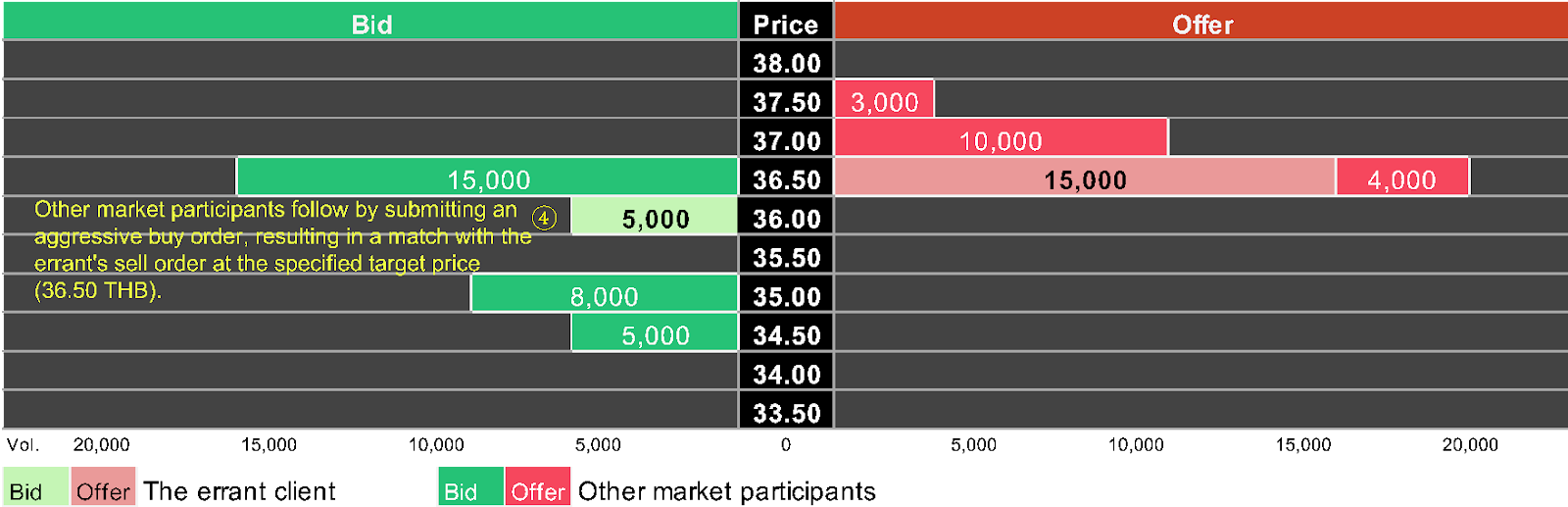The width and height of the screenshot is (1568, 507).
Task: Select the 3,000 offer bar at 37.50
Action: 884,101
